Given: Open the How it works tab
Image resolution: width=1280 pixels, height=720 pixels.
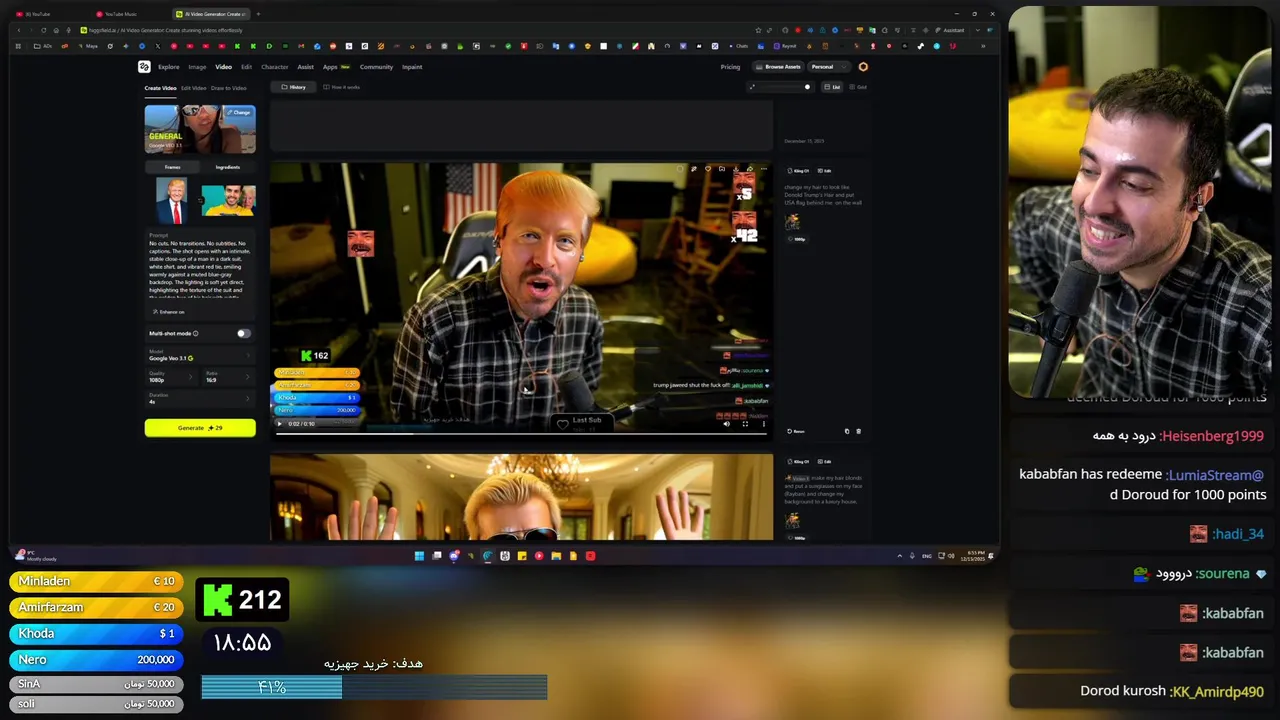Looking at the screenshot, I should [342, 87].
